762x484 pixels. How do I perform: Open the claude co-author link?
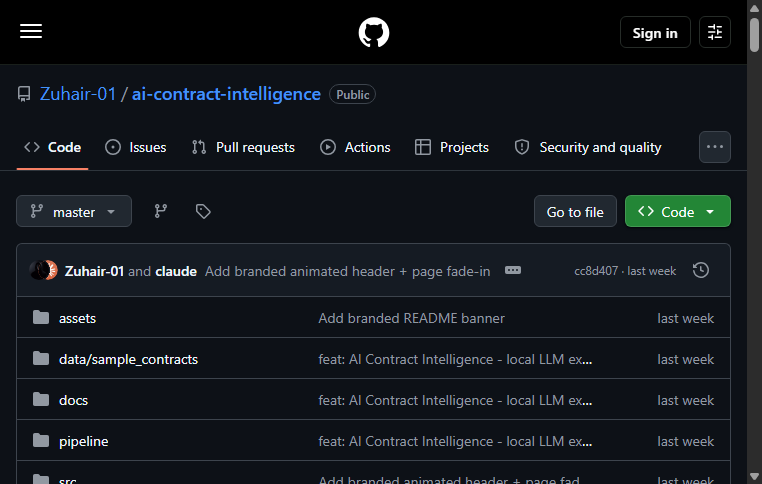[176, 271]
